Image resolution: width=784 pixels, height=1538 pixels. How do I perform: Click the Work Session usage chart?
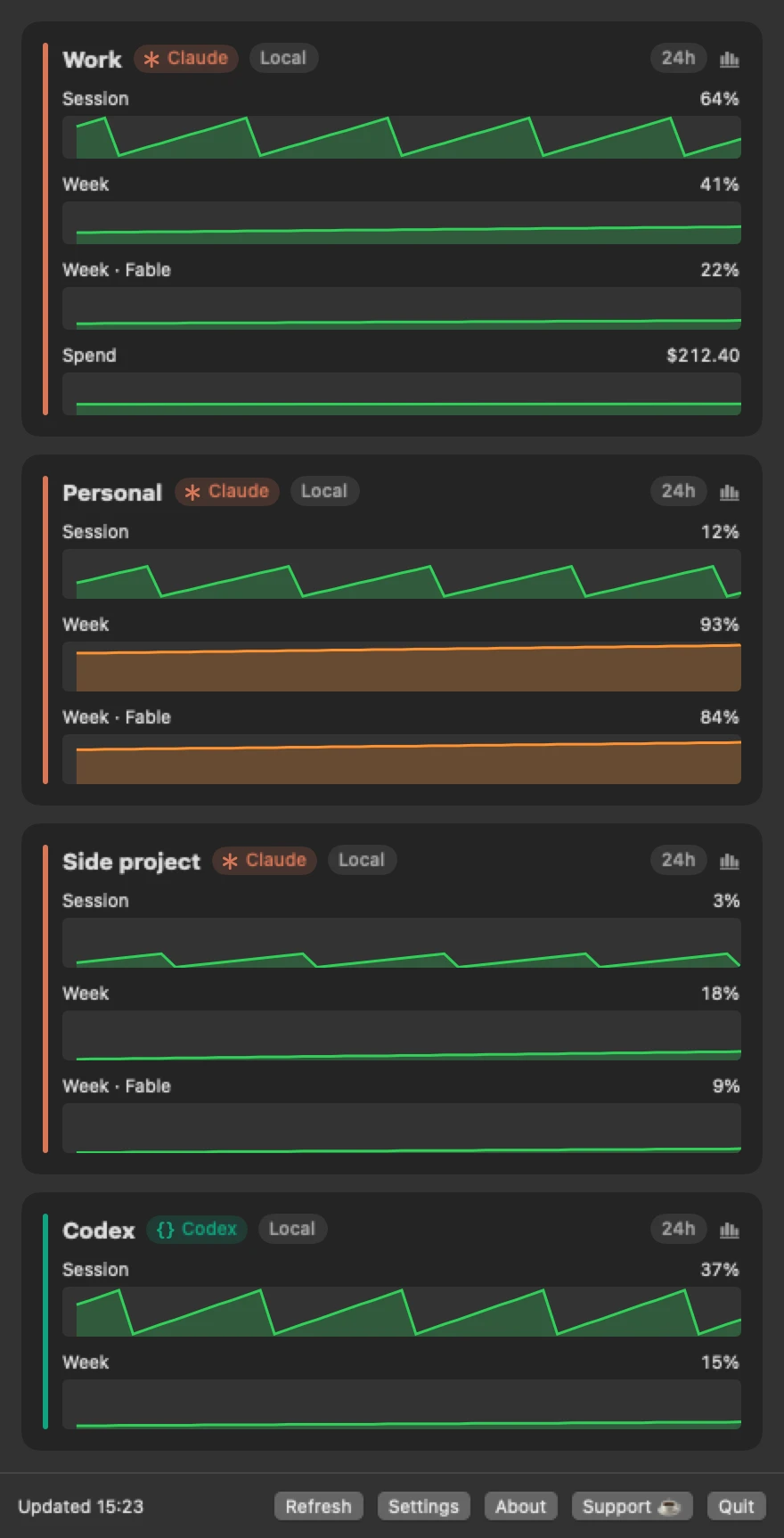(402, 137)
